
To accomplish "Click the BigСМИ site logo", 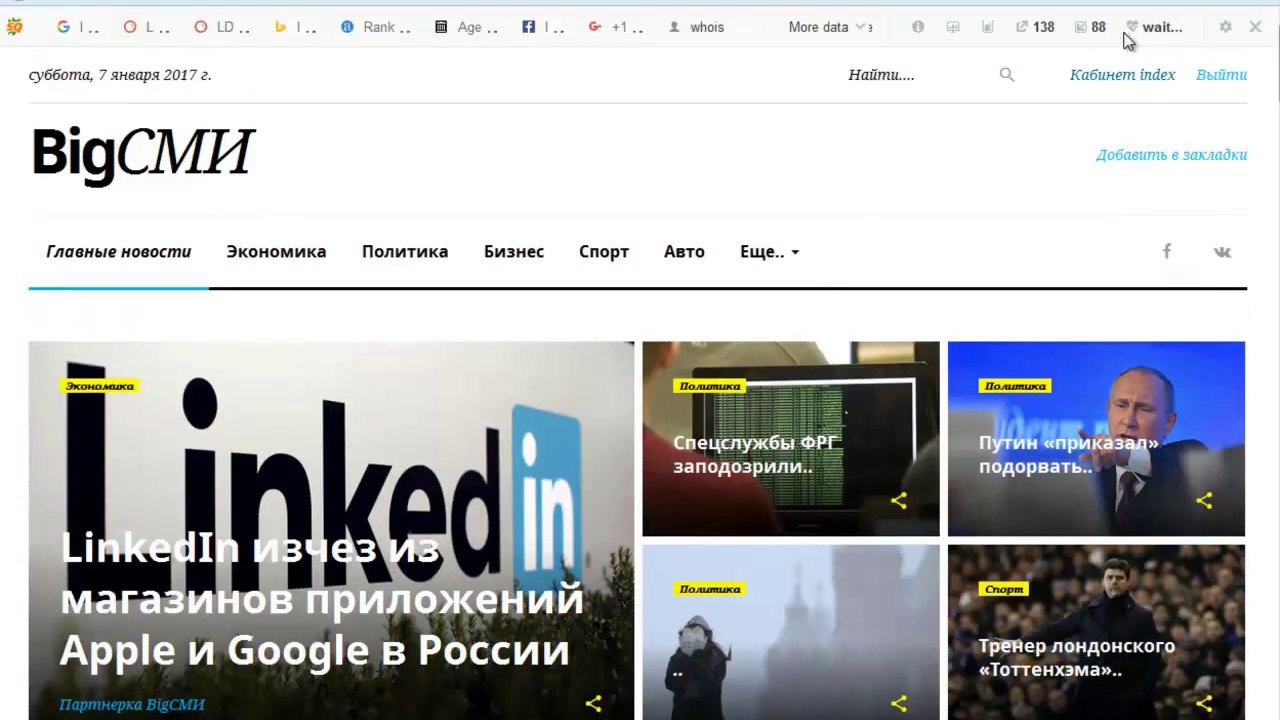I will (143, 156).
